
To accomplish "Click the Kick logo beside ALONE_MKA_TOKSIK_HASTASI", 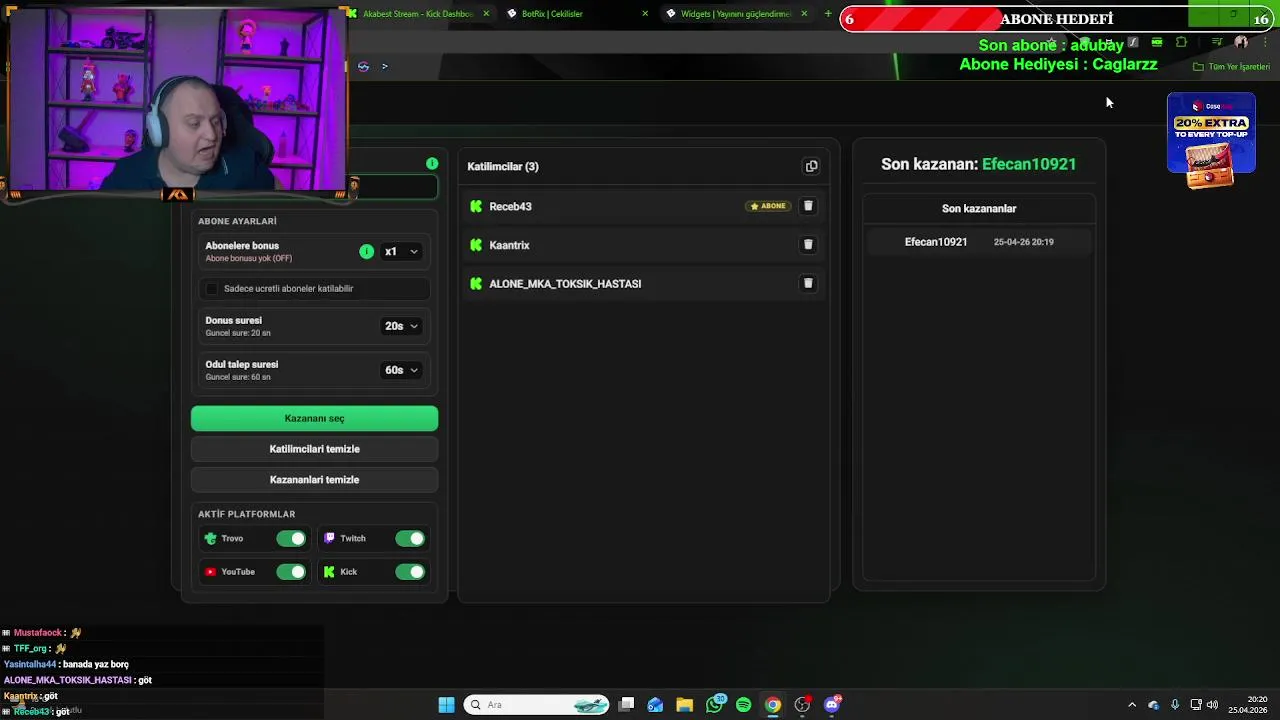I will coord(476,284).
